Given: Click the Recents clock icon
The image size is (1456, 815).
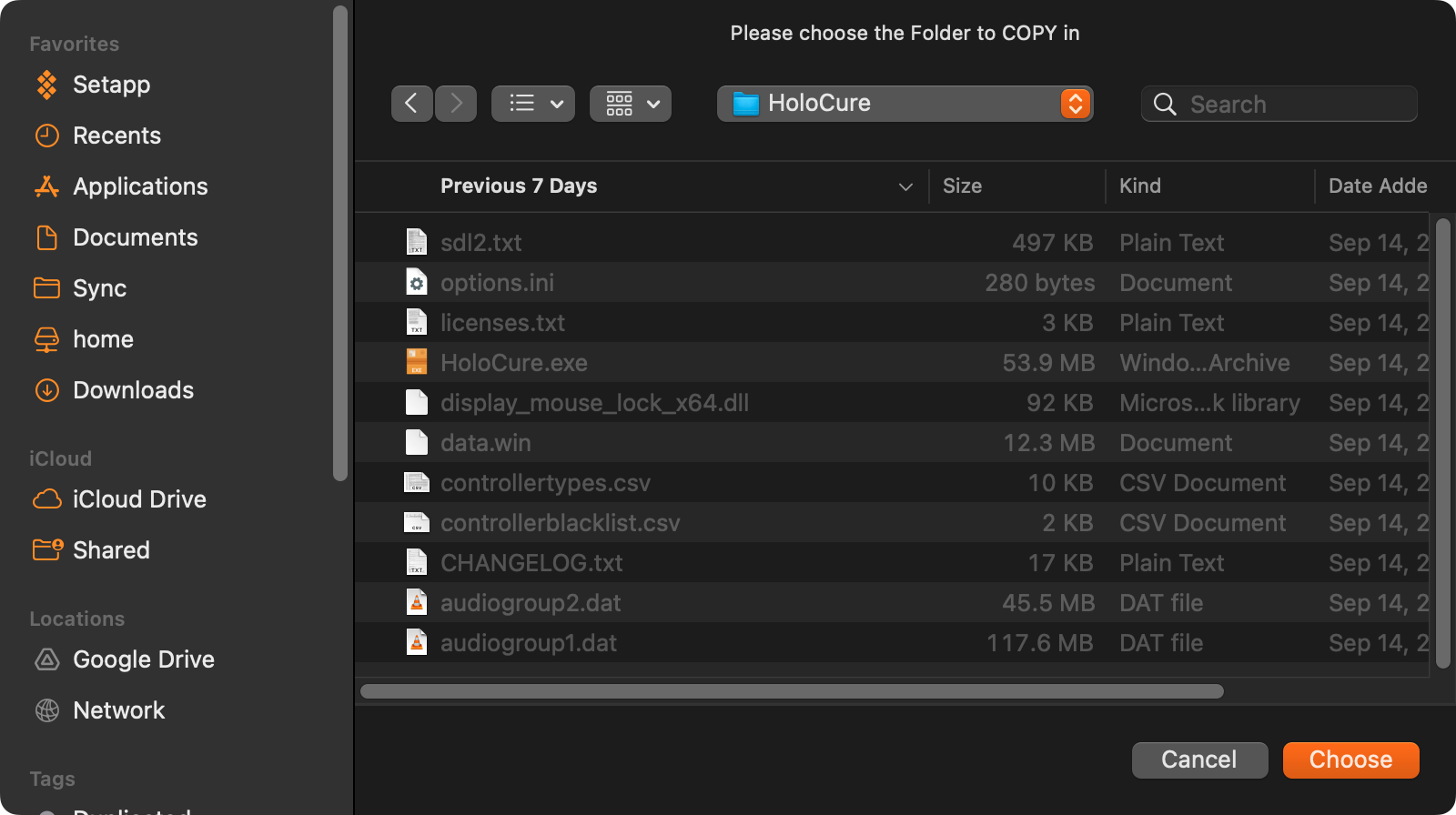Looking at the screenshot, I should pyautogui.click(x=47, y=136).
